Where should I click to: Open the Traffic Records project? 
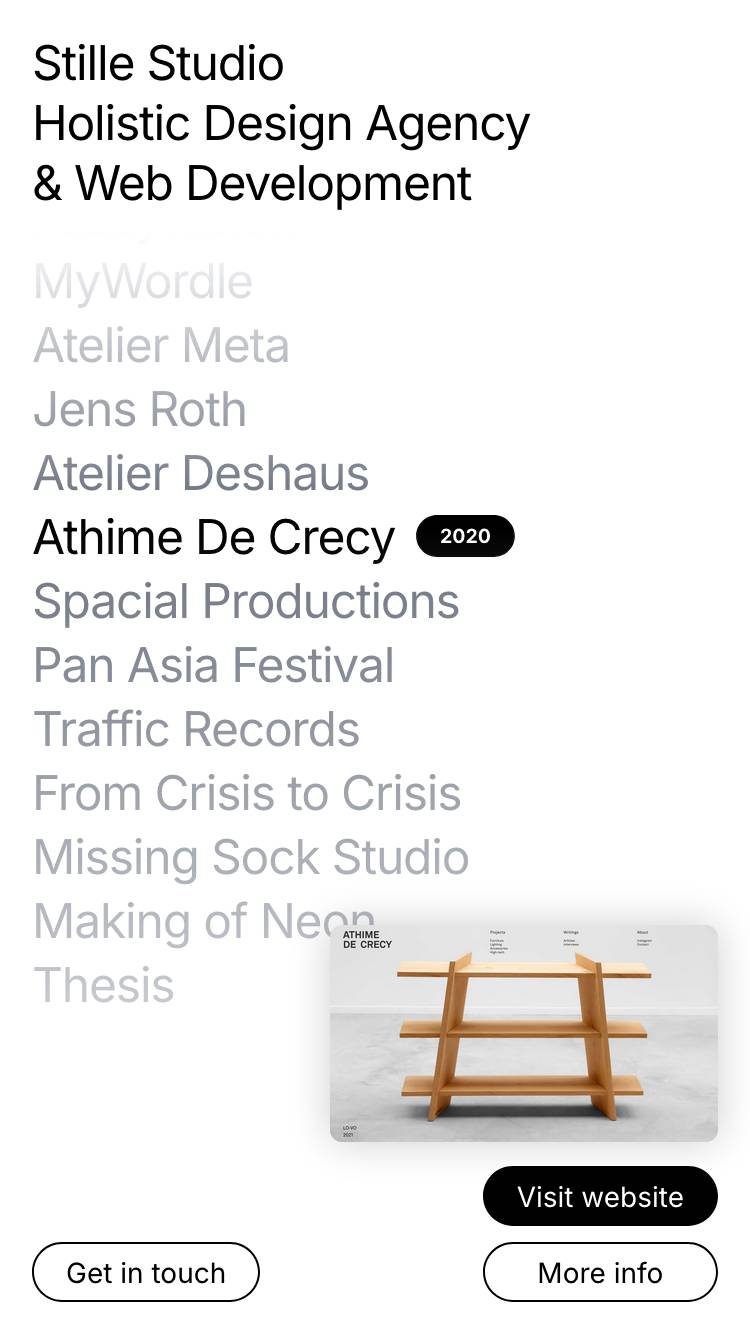(196, 730)
